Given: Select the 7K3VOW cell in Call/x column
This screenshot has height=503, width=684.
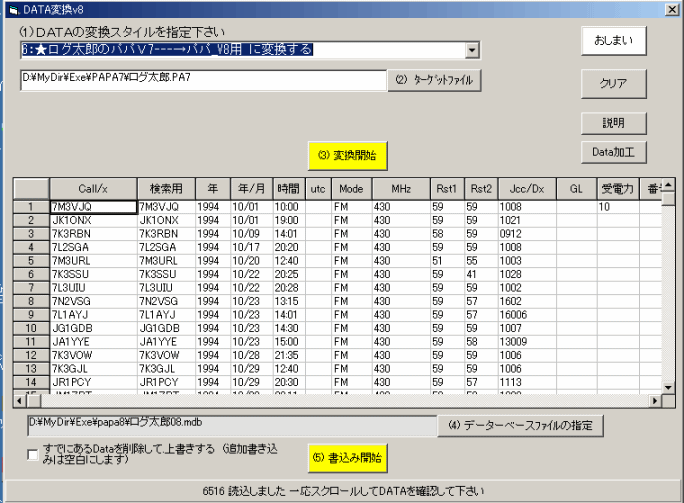Looking at the screenshot, I should click(x=93, y=356).
